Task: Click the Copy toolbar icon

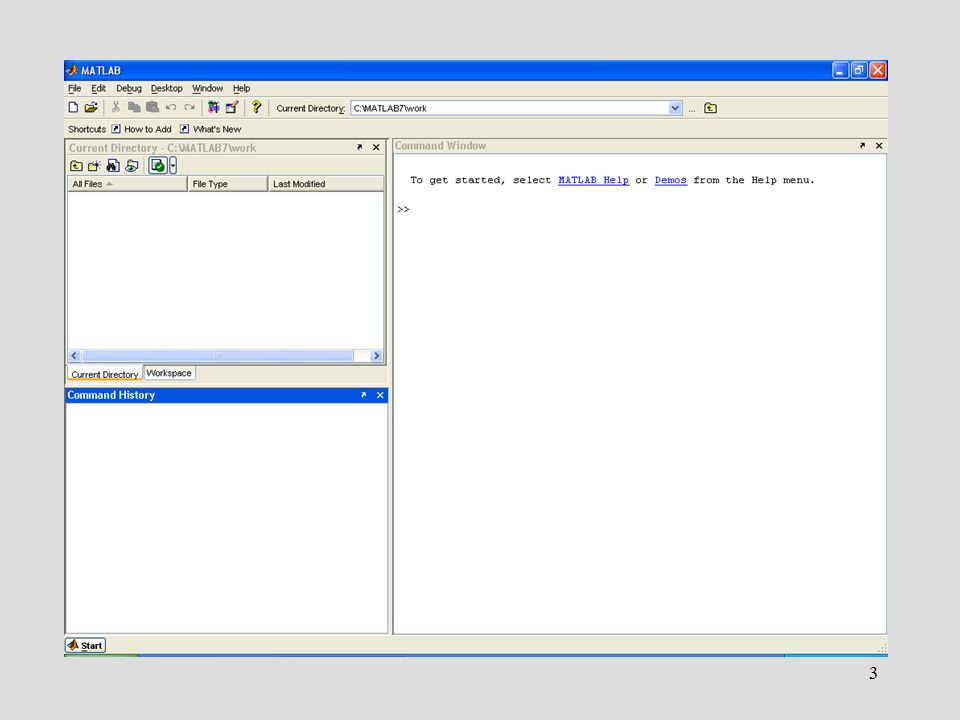Action: (134, 108)
